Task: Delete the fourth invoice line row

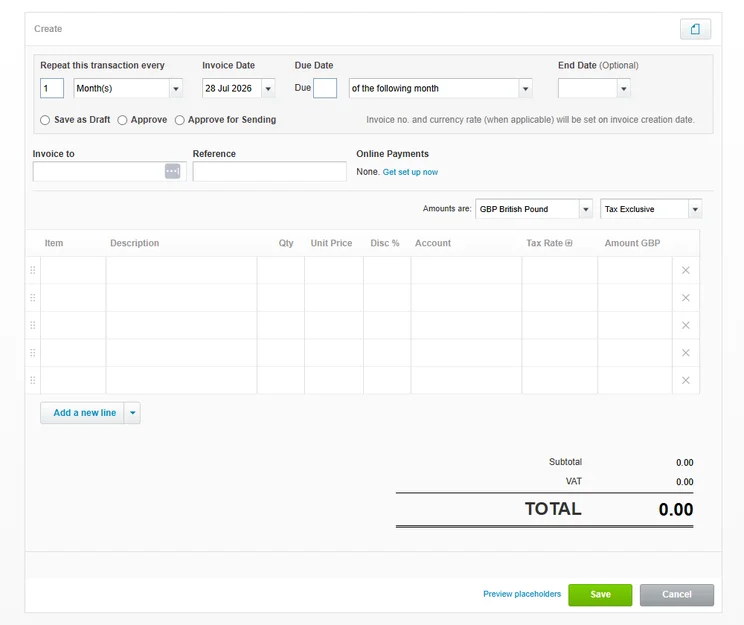Action: (686, 353)
